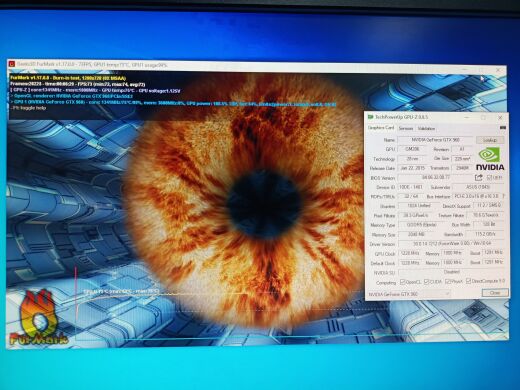This screenshot has width=520, height=390.
Task: Minimize the GPU-Z window
Action: [x=466, y=117]
